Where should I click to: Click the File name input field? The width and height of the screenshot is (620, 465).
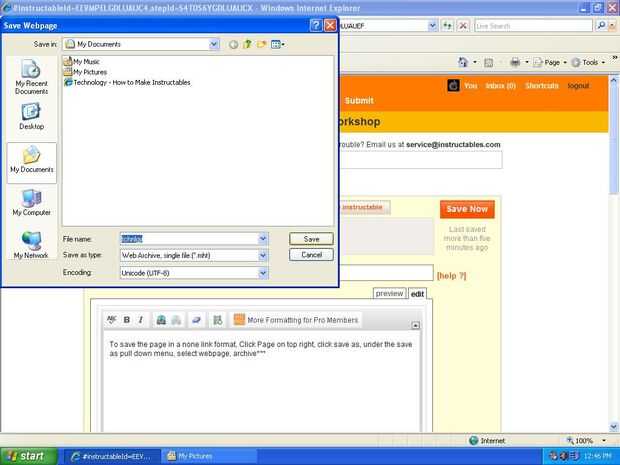(x=189, y=239)
